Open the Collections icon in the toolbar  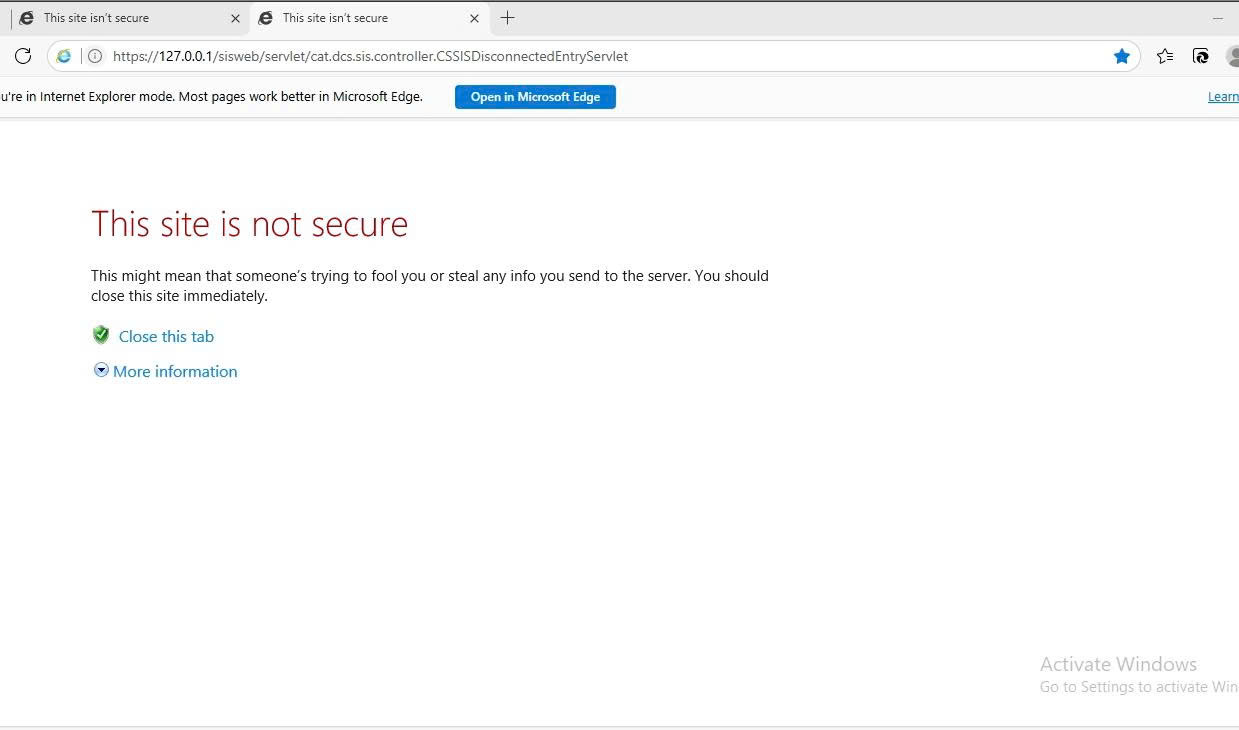pyautogui.click(x=1201, y=56)
